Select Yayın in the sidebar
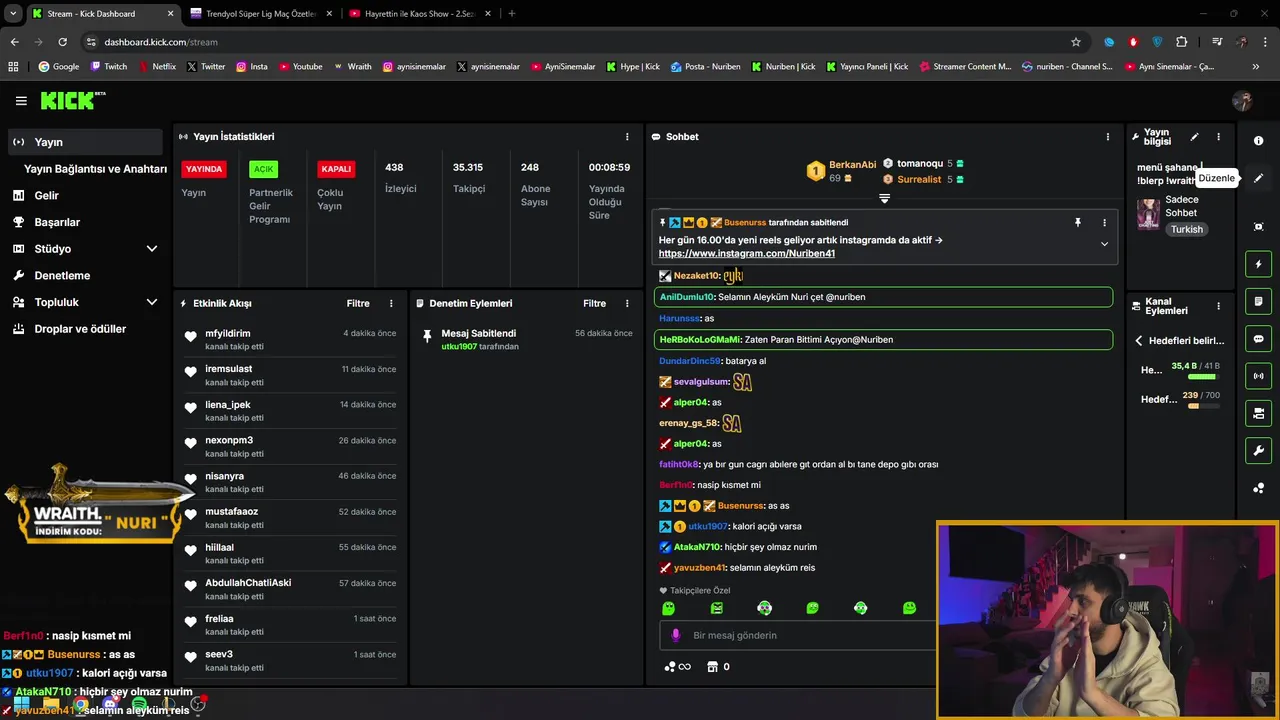 pyautogui.click(x=85, y=142)
